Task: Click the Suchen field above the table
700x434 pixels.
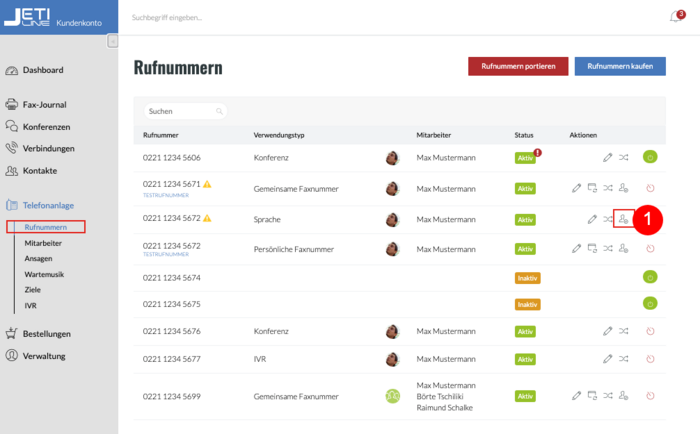Action: click(x=185, y=111)
